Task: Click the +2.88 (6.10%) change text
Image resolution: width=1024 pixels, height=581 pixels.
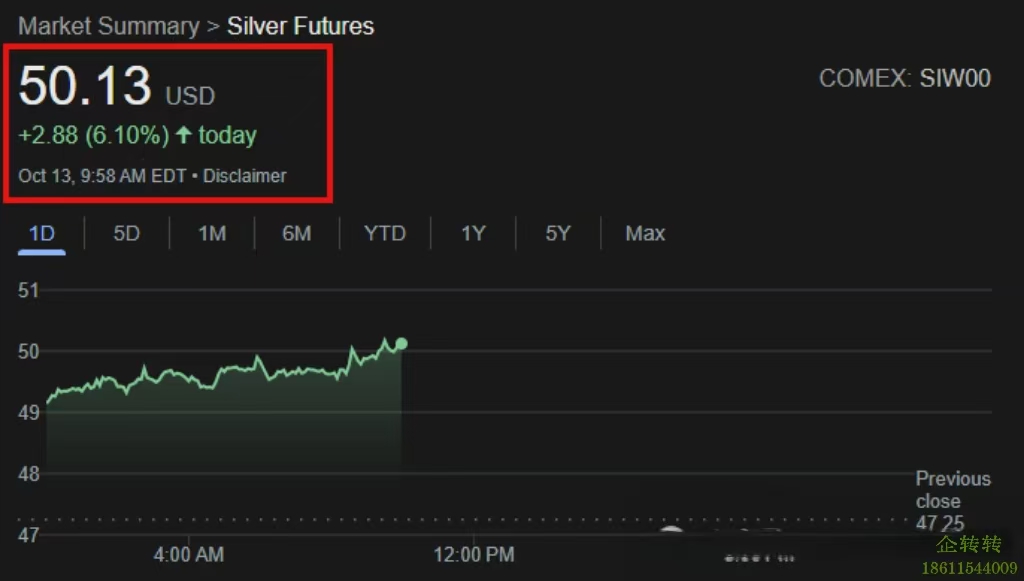Action: click(x=94, y=135)
